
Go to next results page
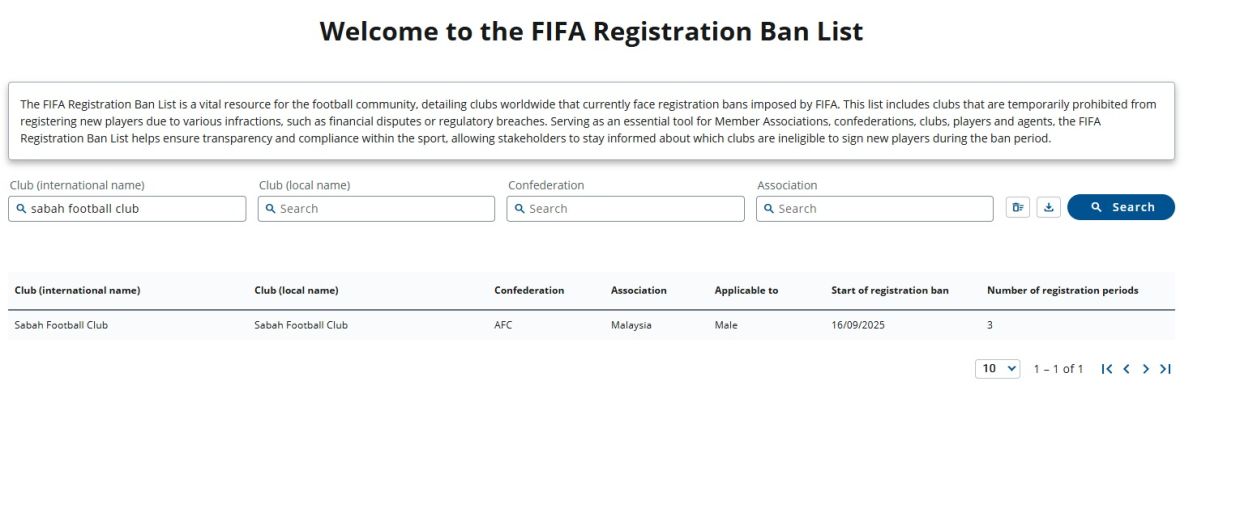[x=1146, y=369]
